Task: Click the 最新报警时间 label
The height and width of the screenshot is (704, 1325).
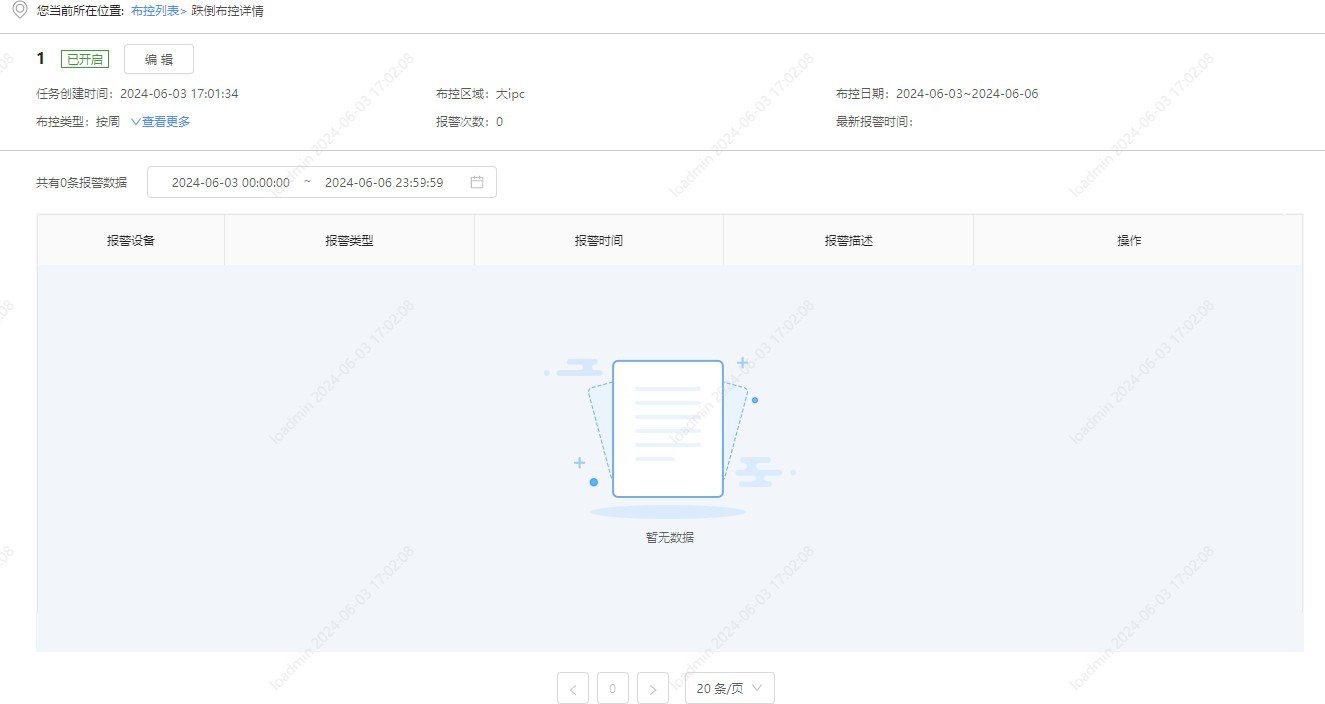Action: click(875, 122)
